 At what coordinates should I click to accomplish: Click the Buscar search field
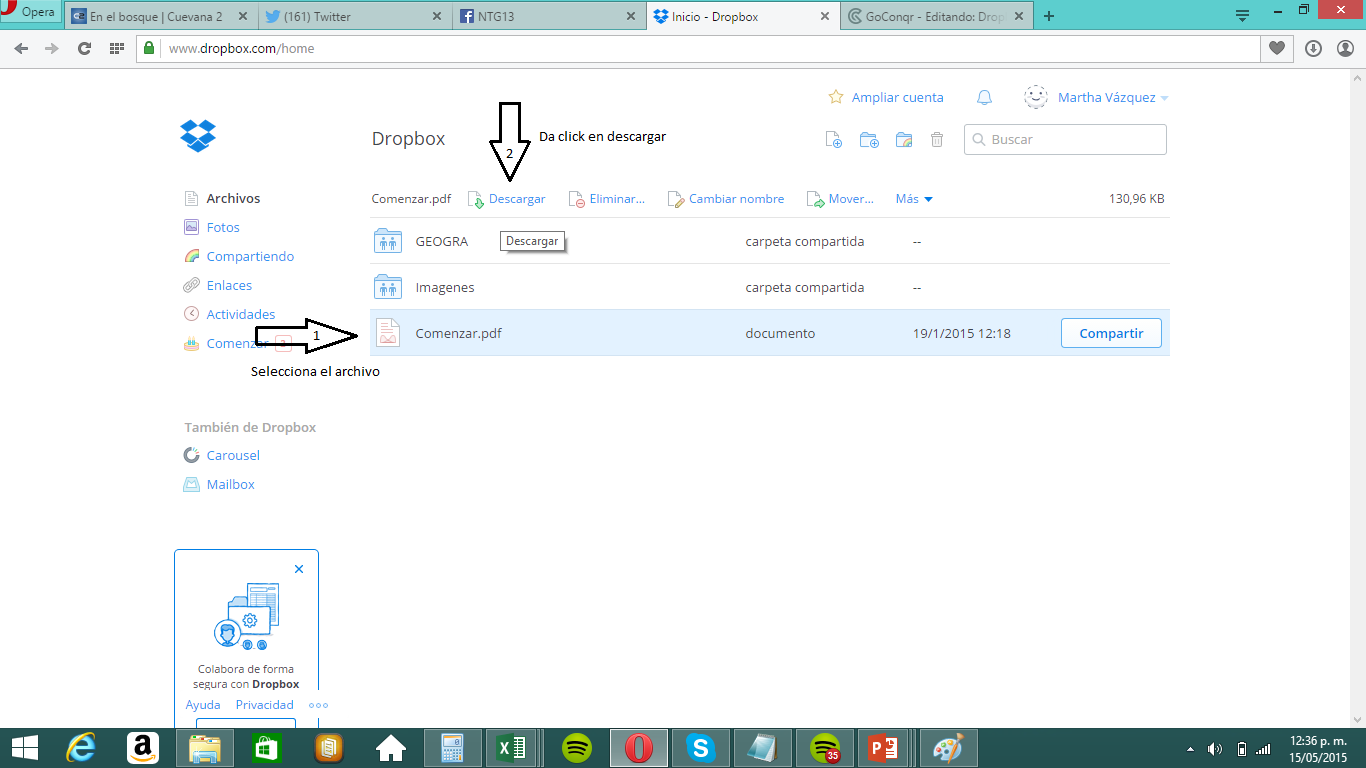pos(1074,140)
